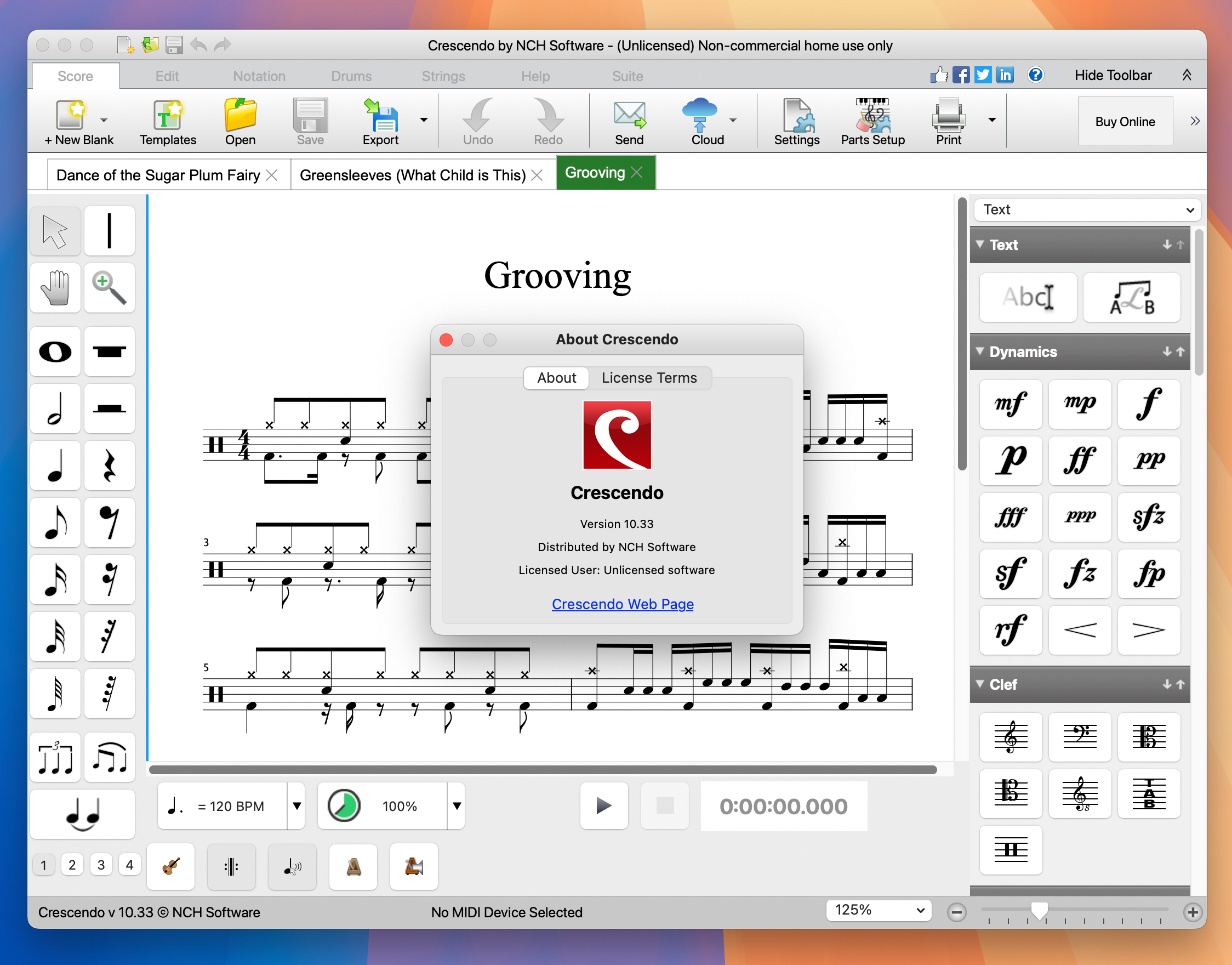
Task: Open the License Terms tab
Action: (x=649, y=378)
